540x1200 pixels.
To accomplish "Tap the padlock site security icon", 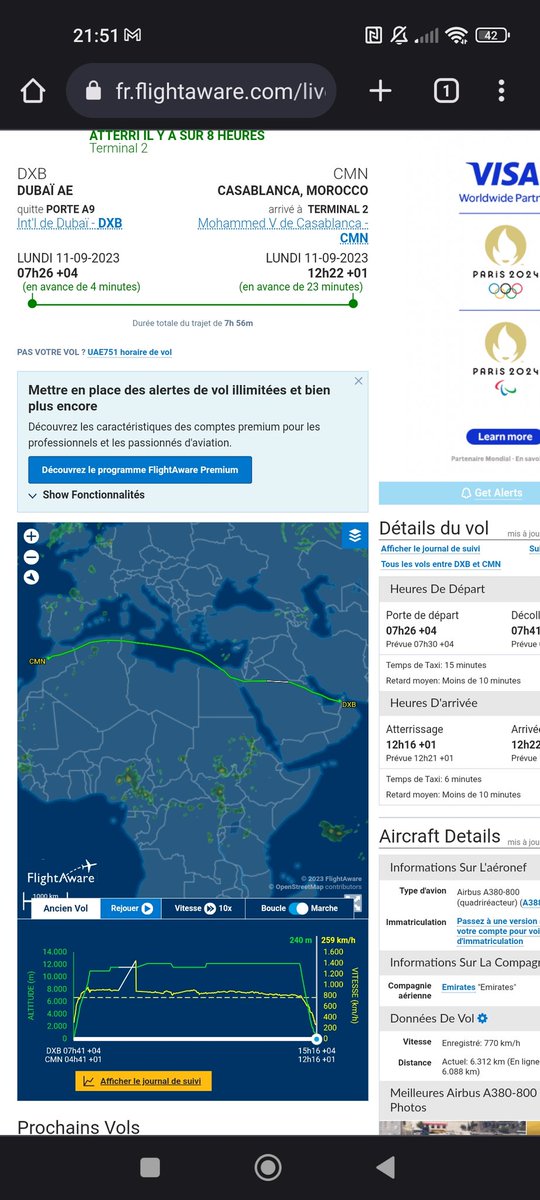I will (94, 91).
